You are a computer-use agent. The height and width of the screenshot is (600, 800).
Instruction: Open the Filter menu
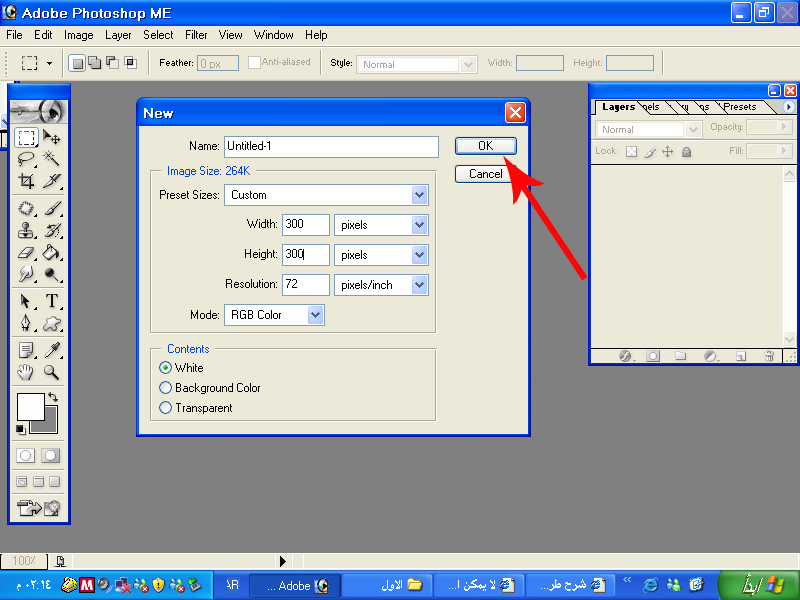(196, 35)
